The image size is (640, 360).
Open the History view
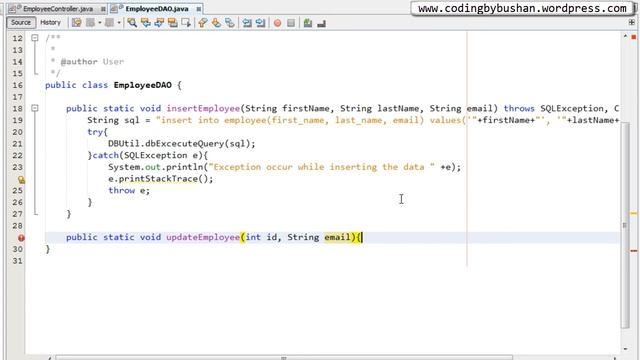click(x=50, y=22)
